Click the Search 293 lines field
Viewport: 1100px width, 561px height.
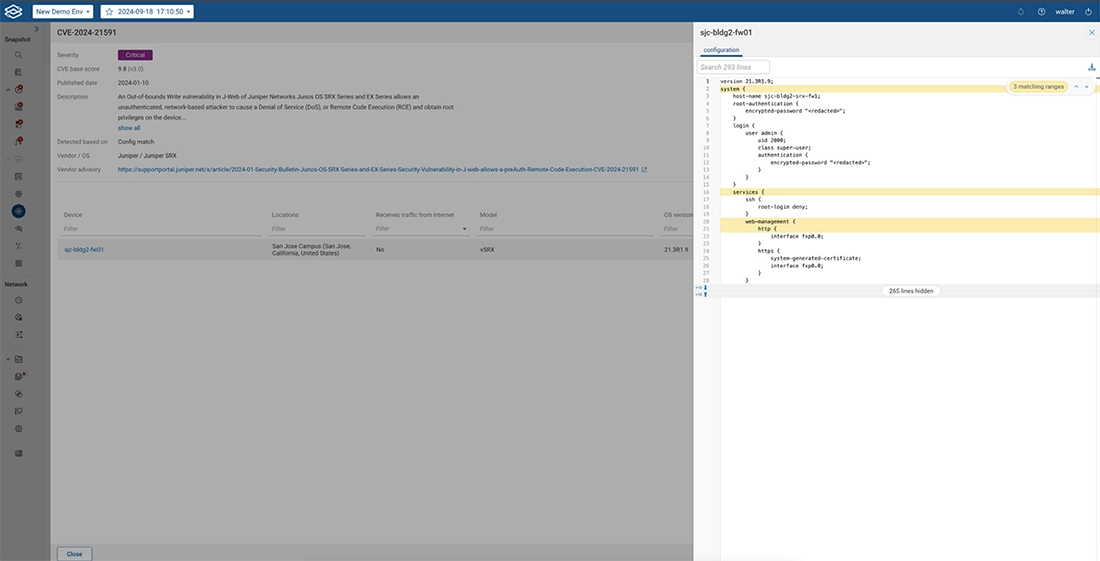tap(733, 67)
